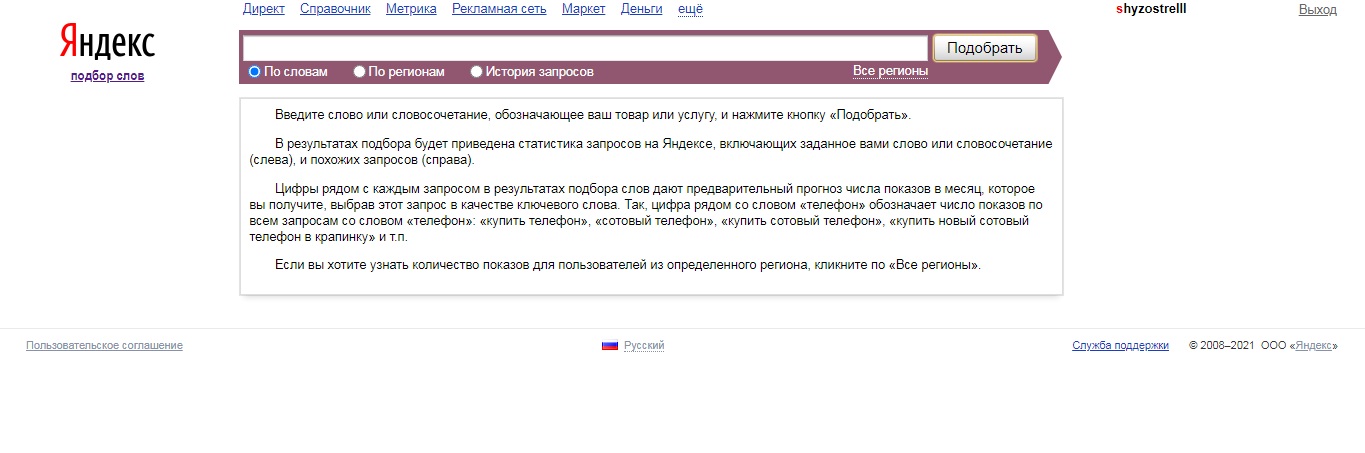This screenshot has height=453, width=1365.
Task: Click the «Подобрать» button
Action: click(x=985, y=48)
